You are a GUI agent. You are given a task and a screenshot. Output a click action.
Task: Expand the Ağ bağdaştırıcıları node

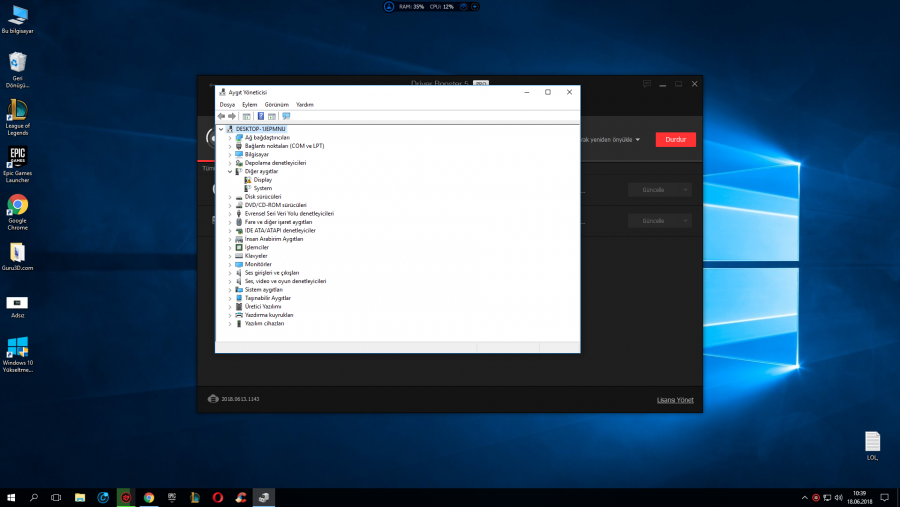230,137
